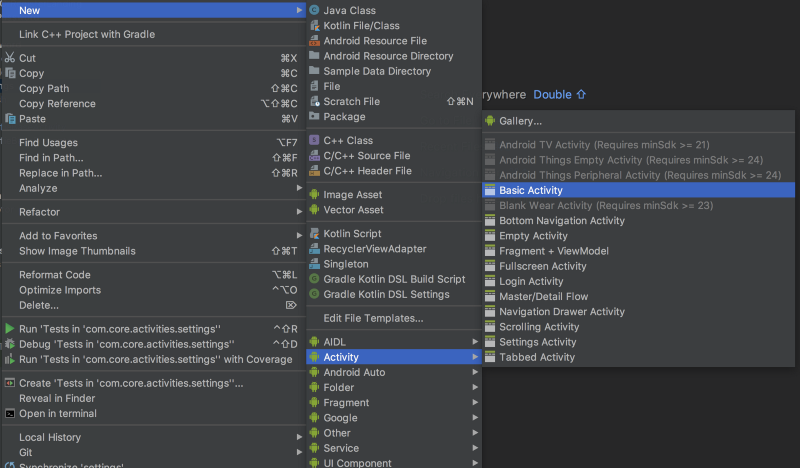The width and height of the screenshot is (800, 468).
Task: Click the RecyclerViewAdapter template icon
Action: [x=314, y=249]
